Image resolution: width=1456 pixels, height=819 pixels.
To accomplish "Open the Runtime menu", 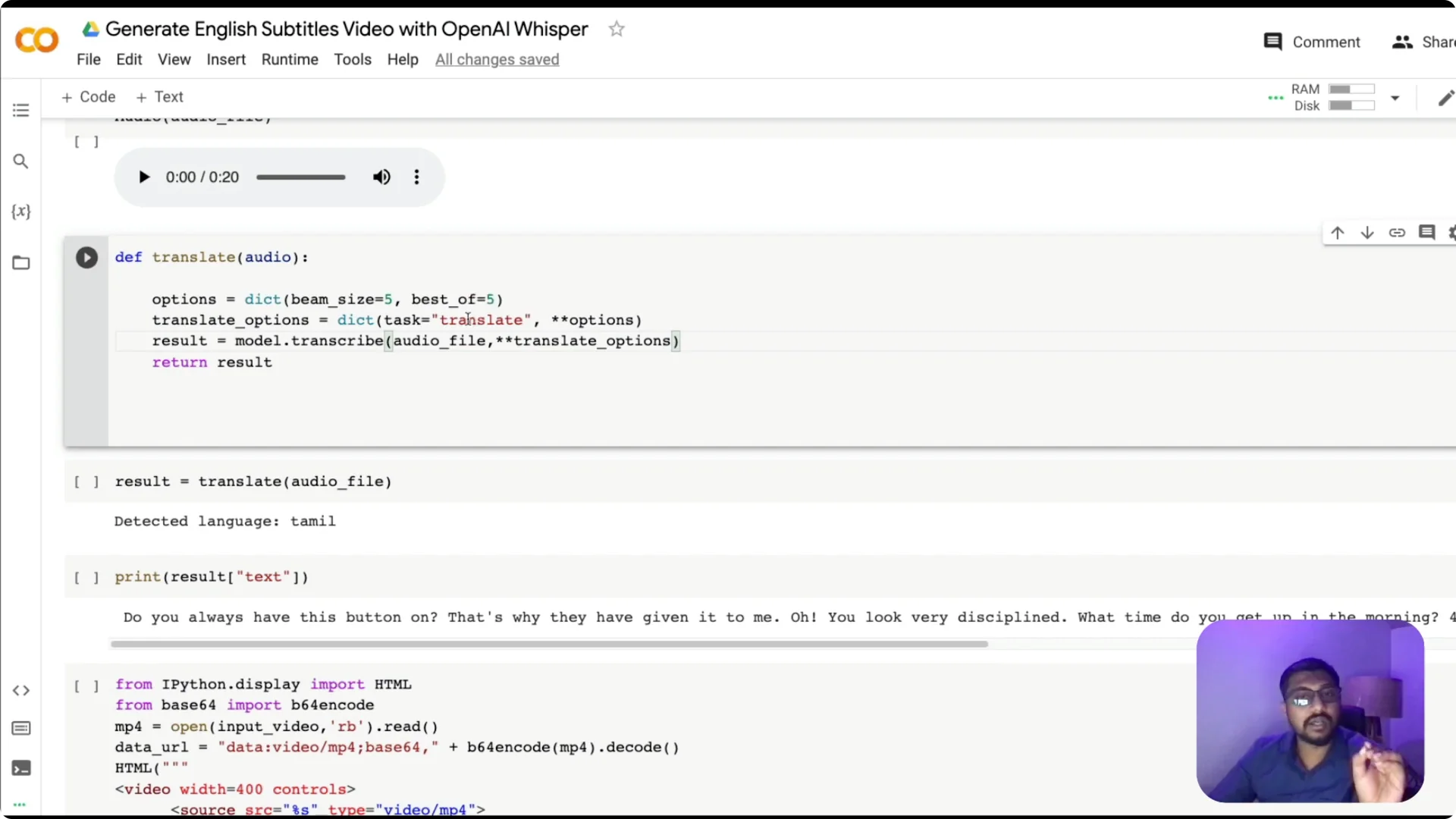I will 290,59.
